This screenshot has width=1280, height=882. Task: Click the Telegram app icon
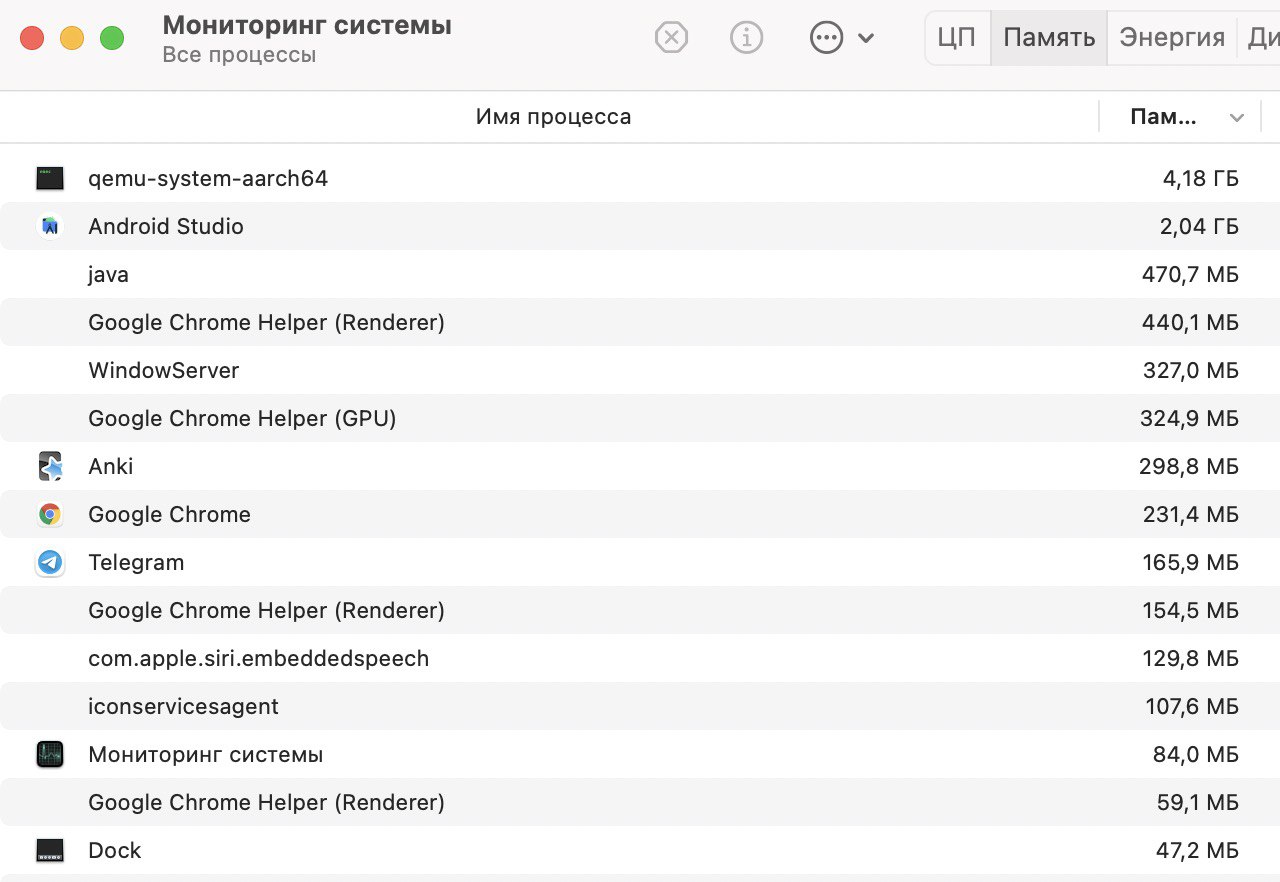coord(50,562)
